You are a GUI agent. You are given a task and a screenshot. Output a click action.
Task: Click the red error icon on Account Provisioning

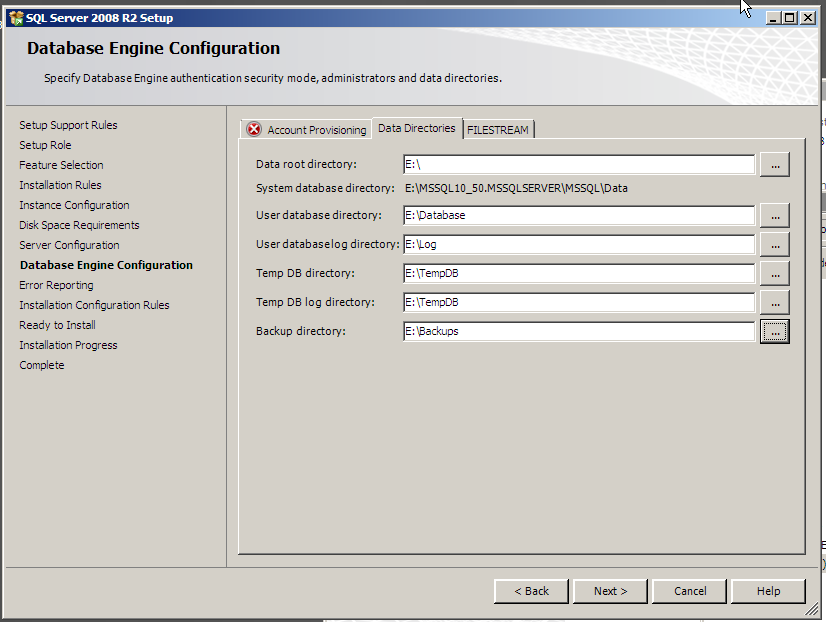tap(254, 129)
